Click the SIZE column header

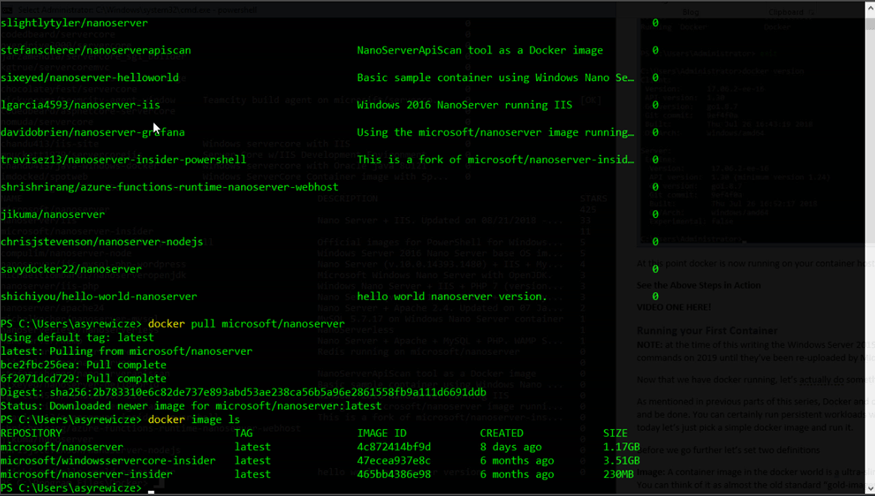[x=615, y=433]
